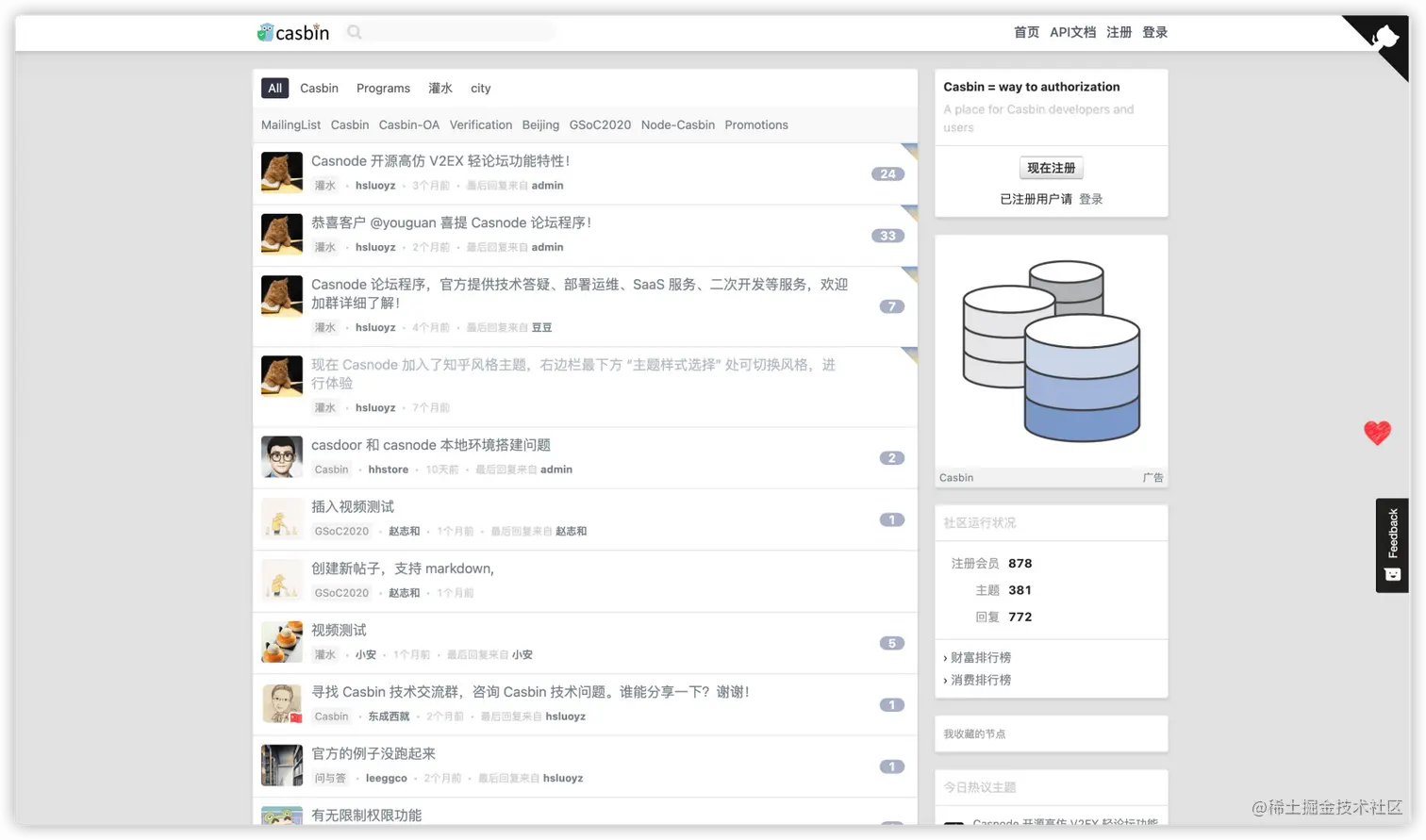Click 注册 in the top navigation

click(1119, 32)
